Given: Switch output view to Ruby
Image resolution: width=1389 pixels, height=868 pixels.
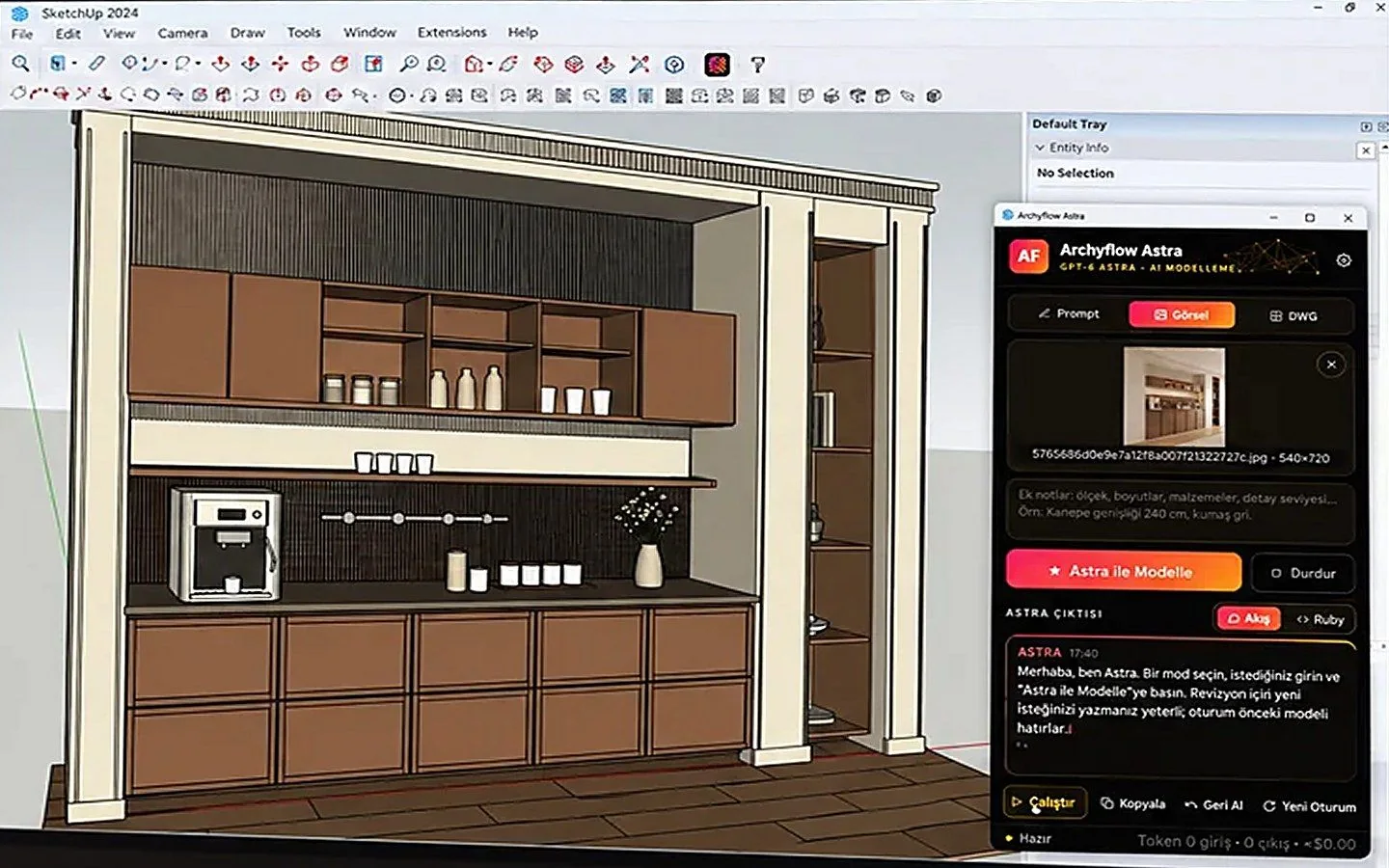Looking at the screenshot, I should click(x=1321, y=619).
